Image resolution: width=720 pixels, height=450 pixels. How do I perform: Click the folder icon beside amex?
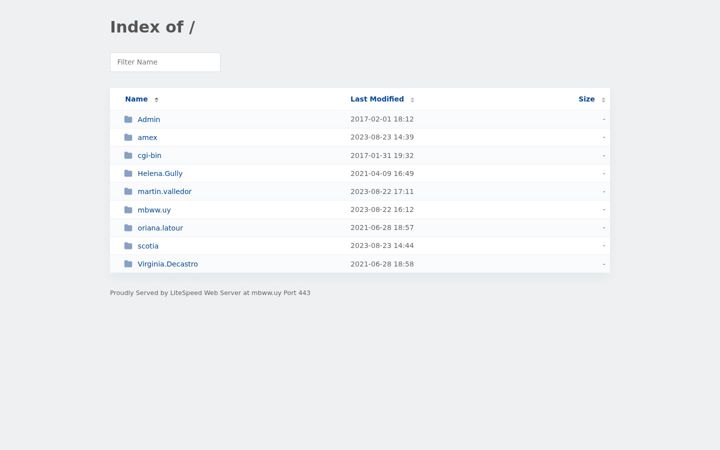point(128,137)
